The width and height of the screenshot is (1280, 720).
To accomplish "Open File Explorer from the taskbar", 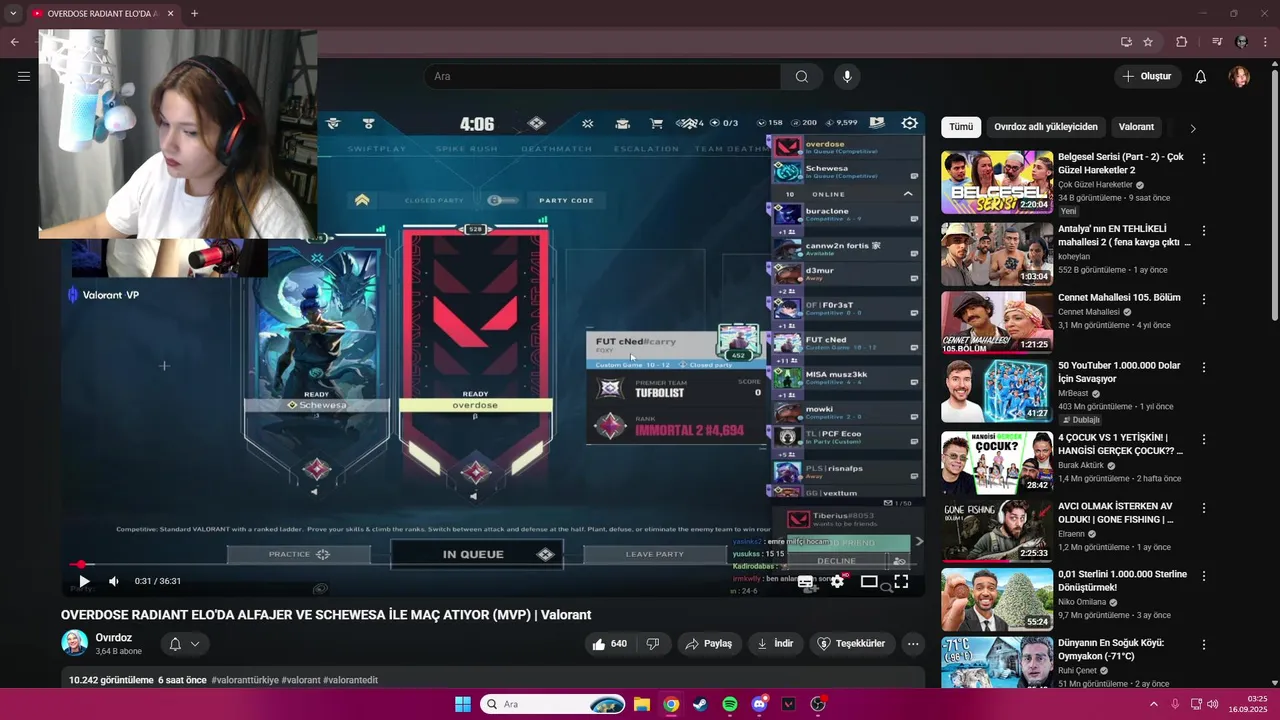I will [641, 704].
